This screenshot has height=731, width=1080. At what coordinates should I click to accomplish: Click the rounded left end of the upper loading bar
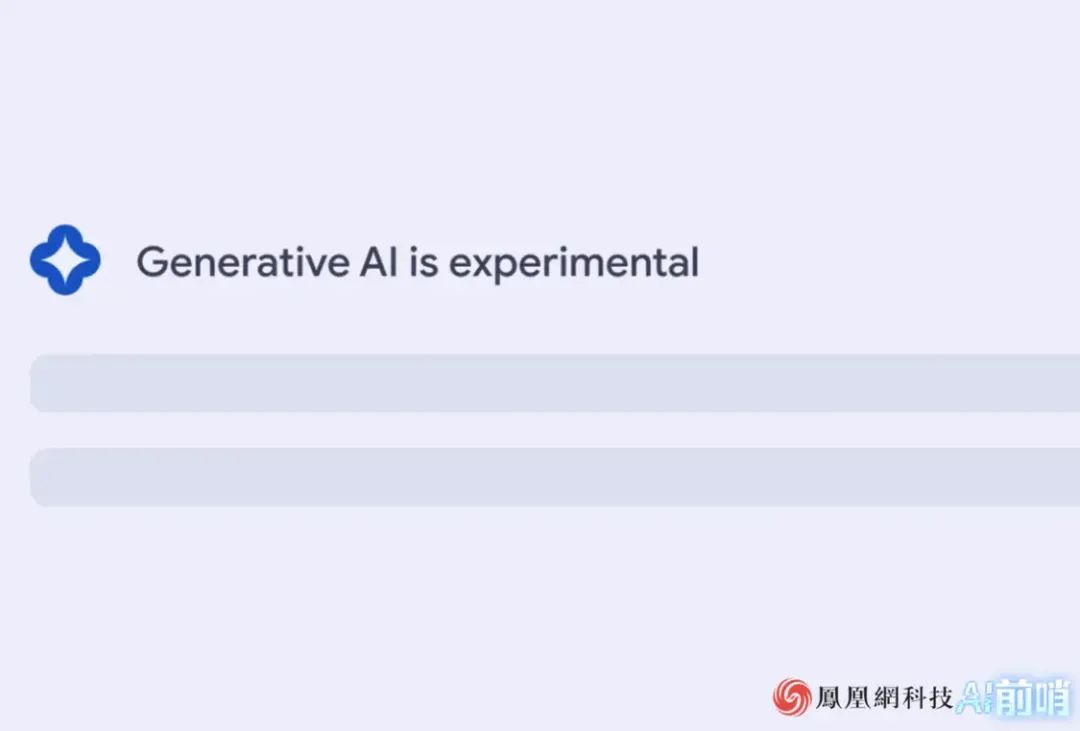42,383
